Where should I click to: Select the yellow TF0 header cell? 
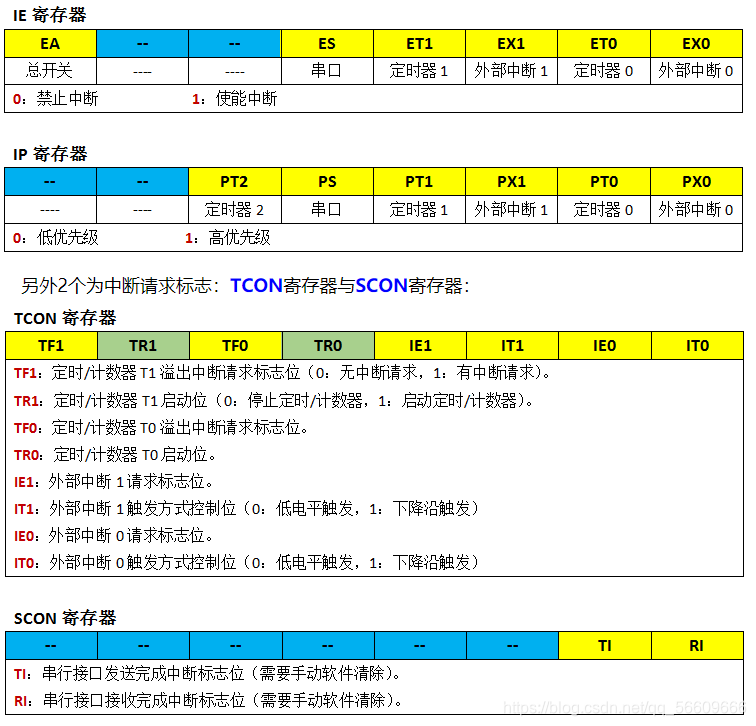(x=235, y=346)
